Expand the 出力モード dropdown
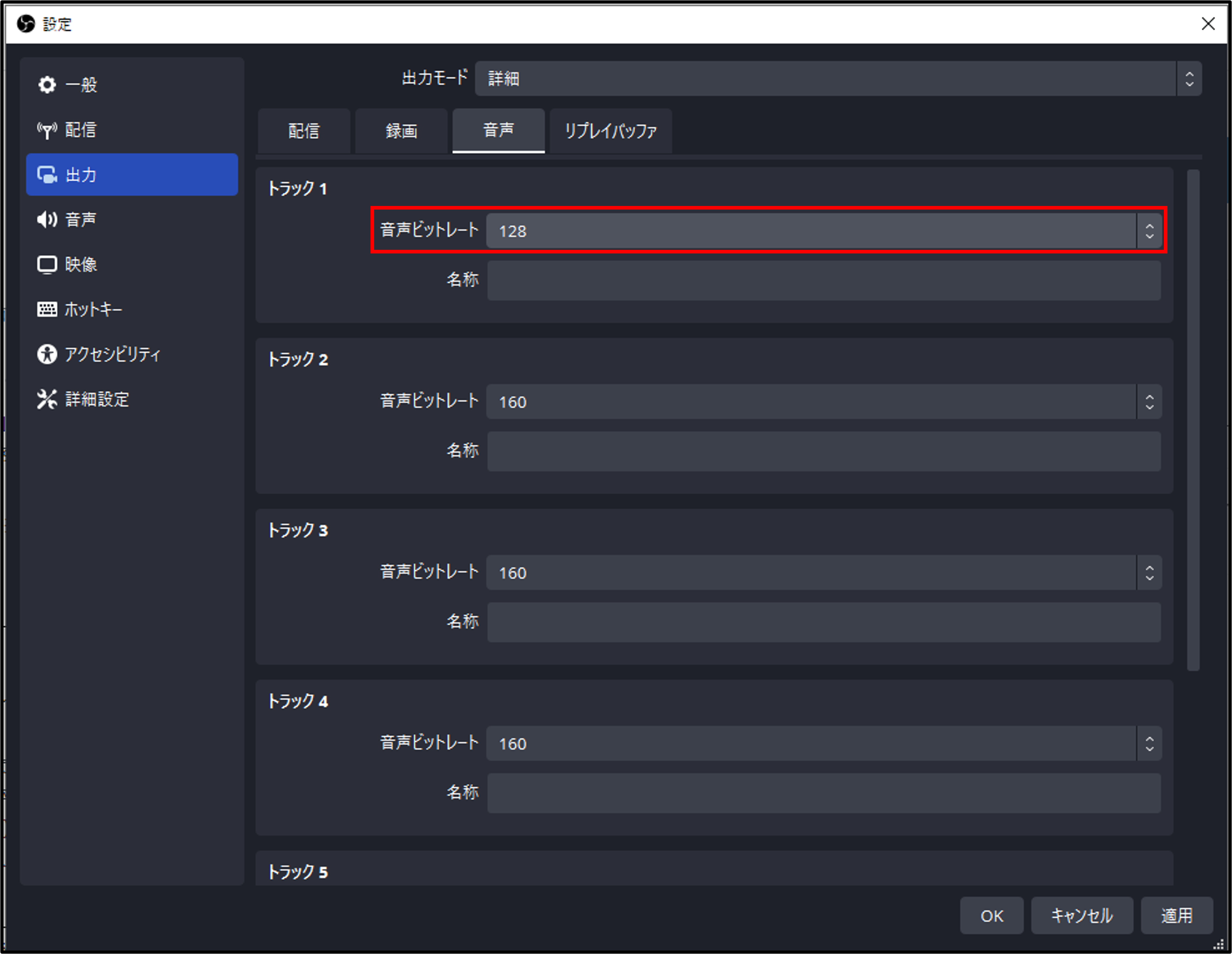Screen dimensions: 1232x954 tap(1188, 78)
